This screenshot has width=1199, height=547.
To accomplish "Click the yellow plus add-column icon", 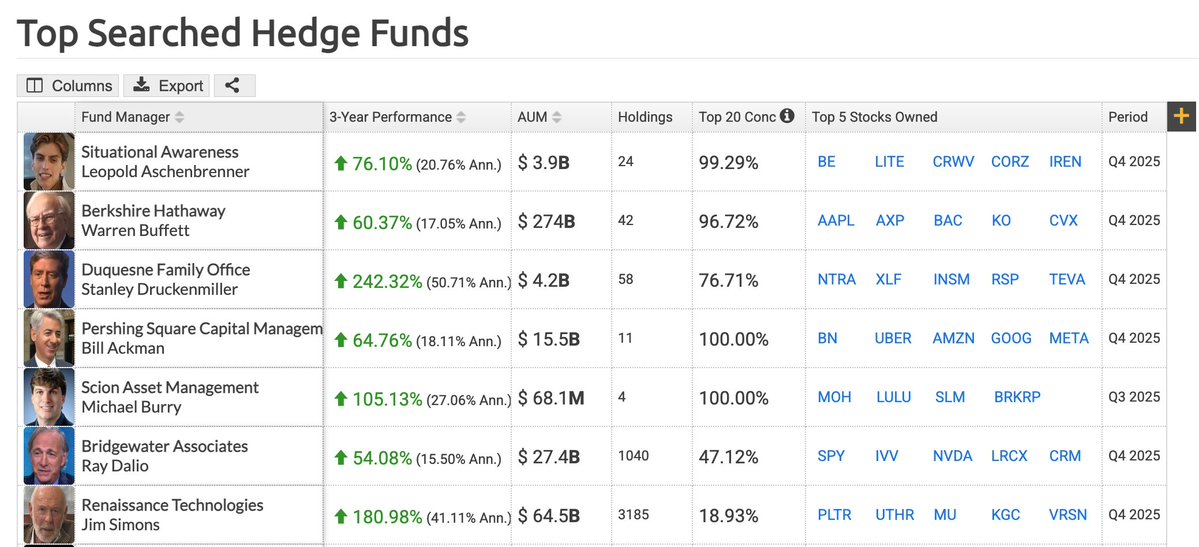I will tap(1181, 116).
